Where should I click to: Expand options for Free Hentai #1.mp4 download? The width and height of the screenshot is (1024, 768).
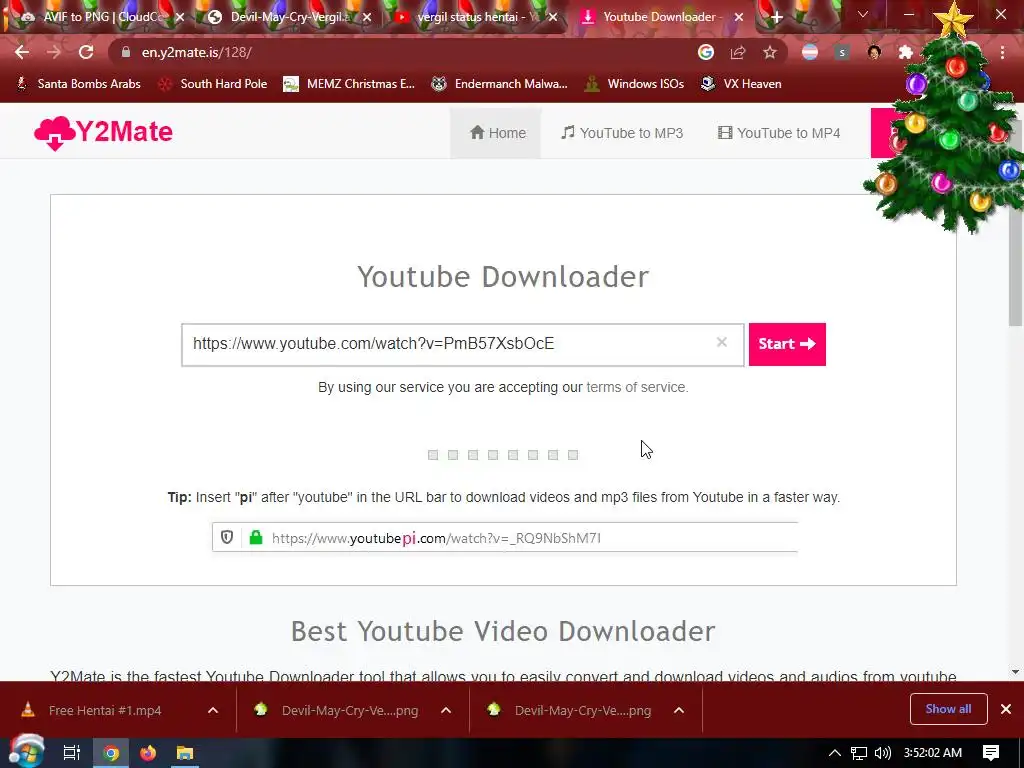click(x=213, y=711)
